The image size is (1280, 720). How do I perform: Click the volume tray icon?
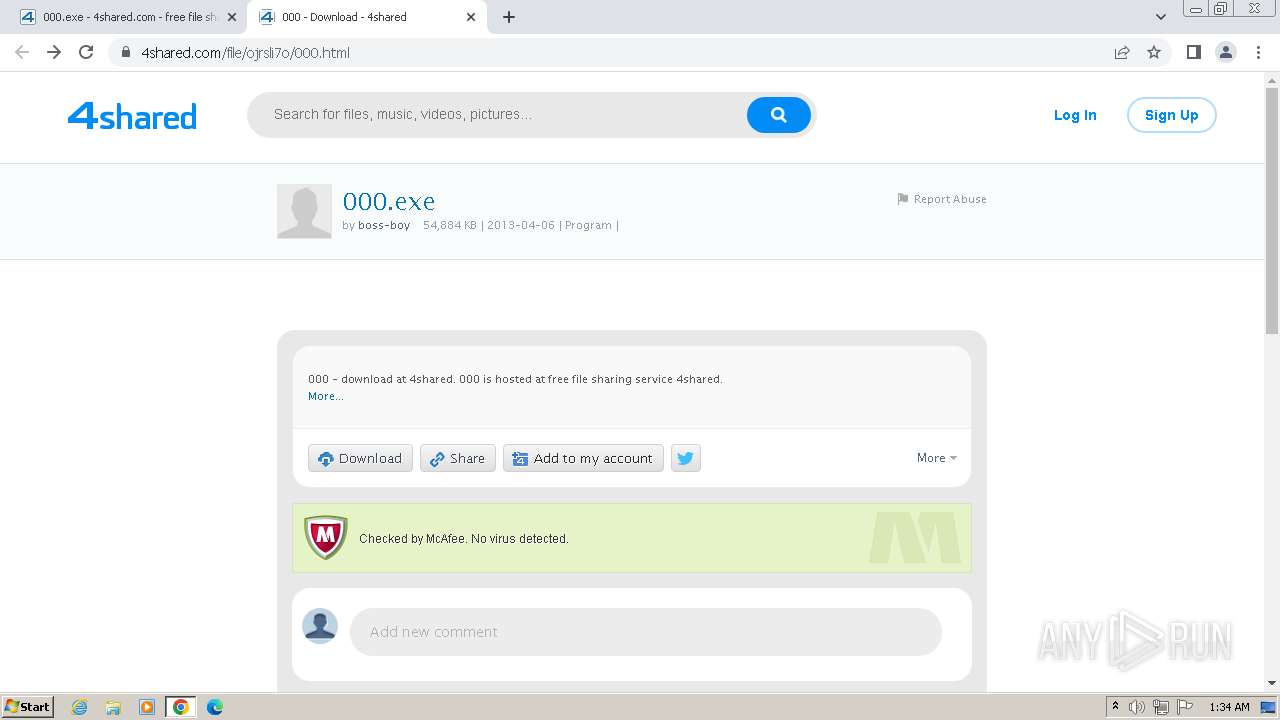click(x=1137, y=707)
